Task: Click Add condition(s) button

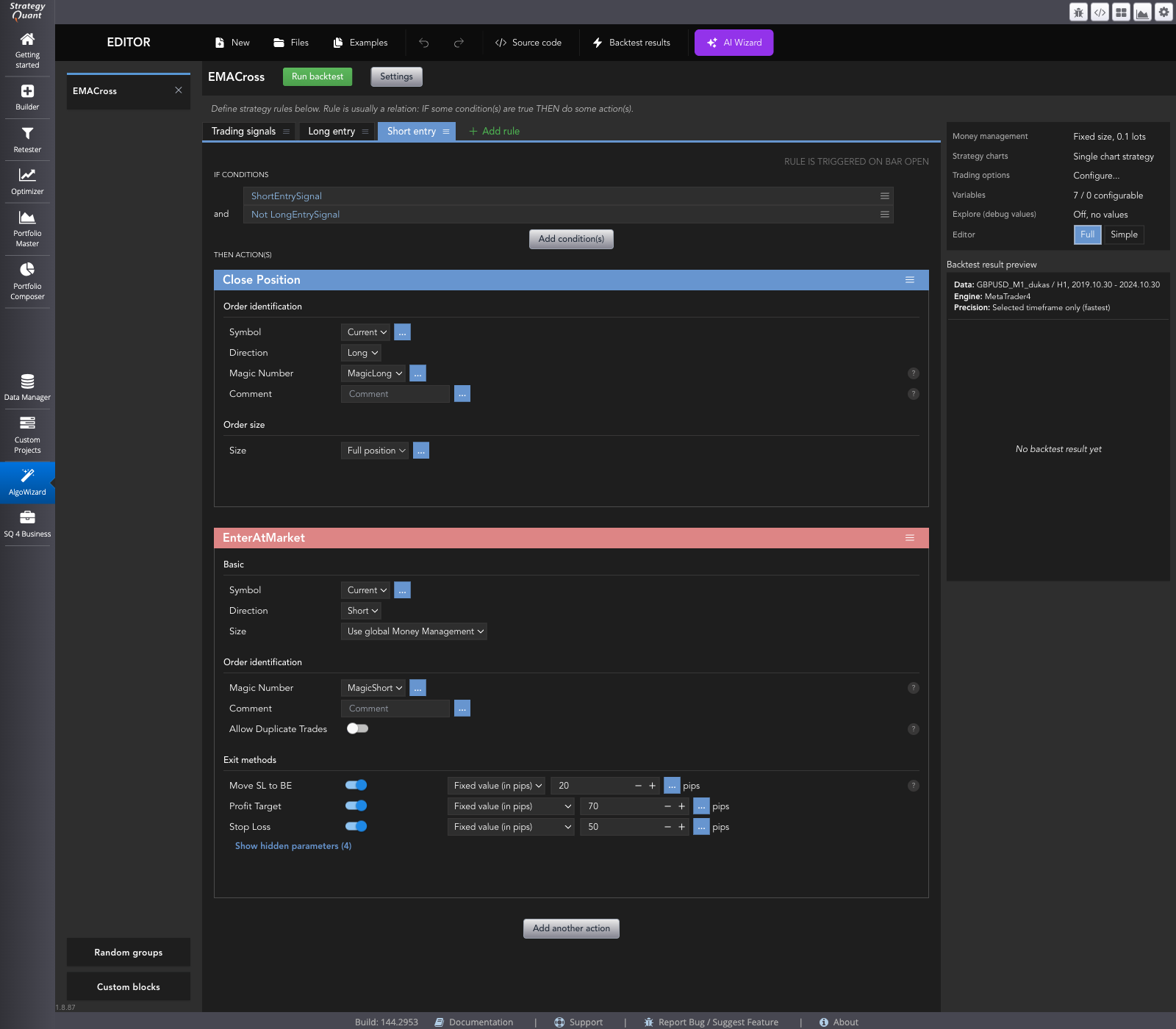Action: click(x=571, y=239)
